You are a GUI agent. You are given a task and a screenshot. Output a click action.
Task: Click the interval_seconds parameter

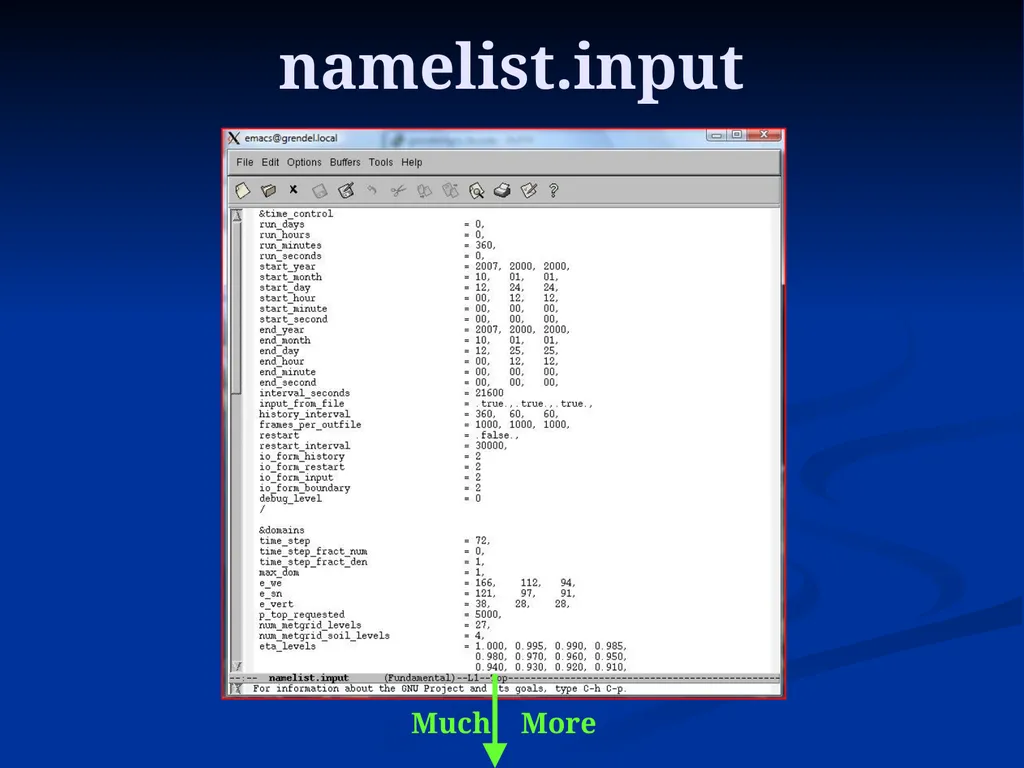tap(304, 393)
